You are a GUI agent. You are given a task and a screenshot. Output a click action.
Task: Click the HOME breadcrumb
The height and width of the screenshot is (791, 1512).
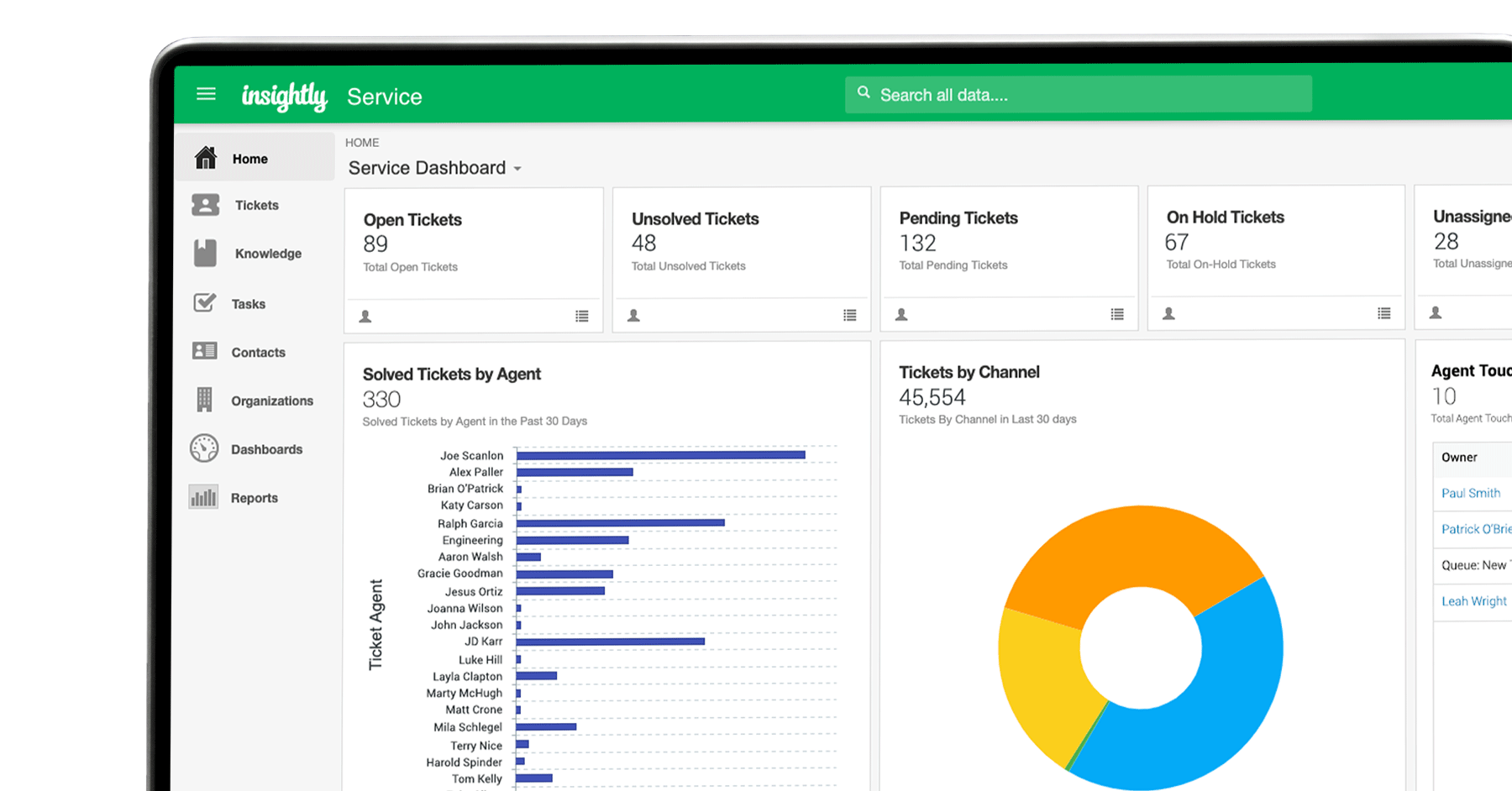[x=362, y=142]
